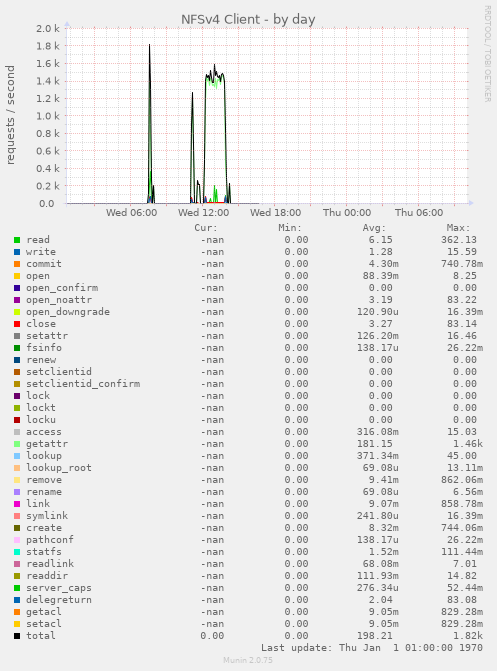
Task: Select the readlink legend label
Action: point(50,564)
